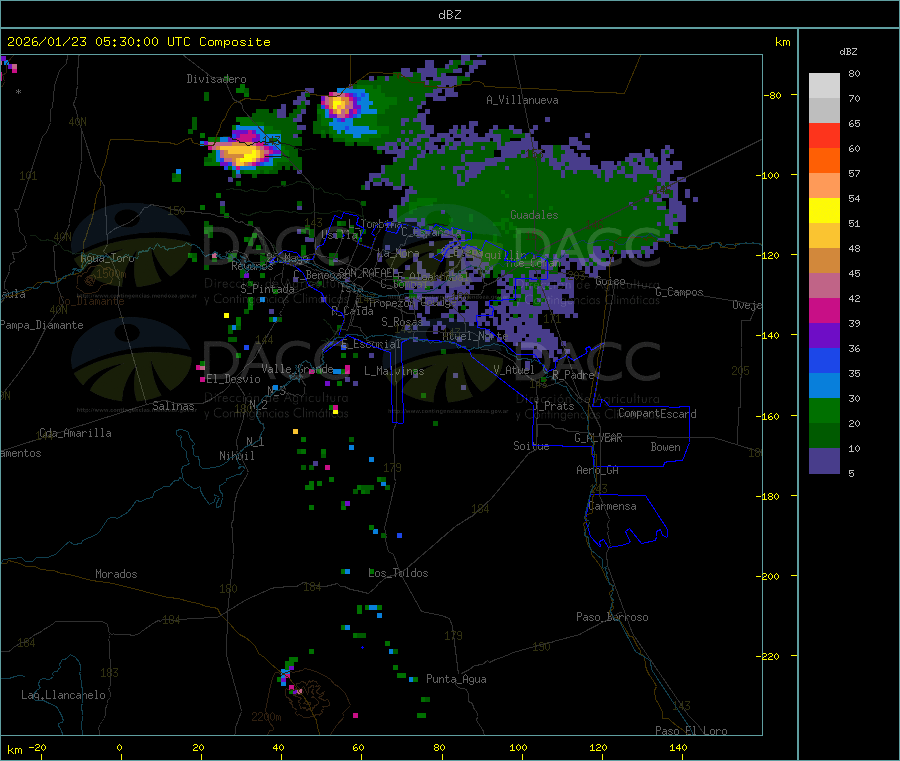
Task: Click the 'Nihuil' map label
Action: click(x=237, y=456)
